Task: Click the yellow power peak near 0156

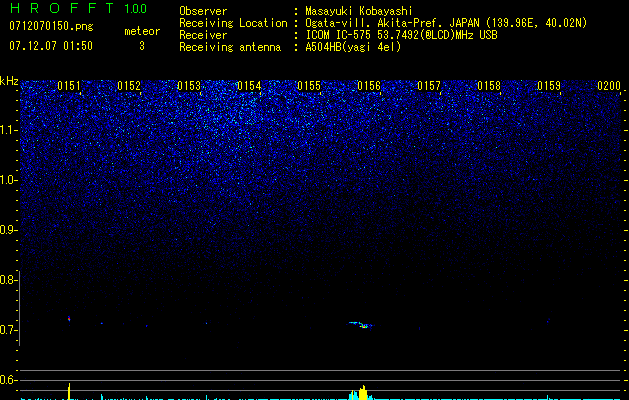Action: point(363,393)
